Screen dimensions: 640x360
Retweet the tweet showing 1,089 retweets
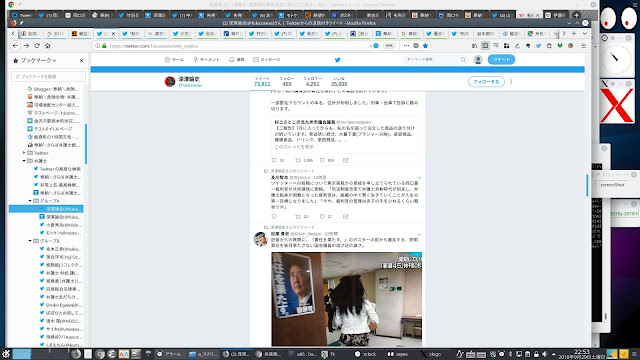[298, 160]
